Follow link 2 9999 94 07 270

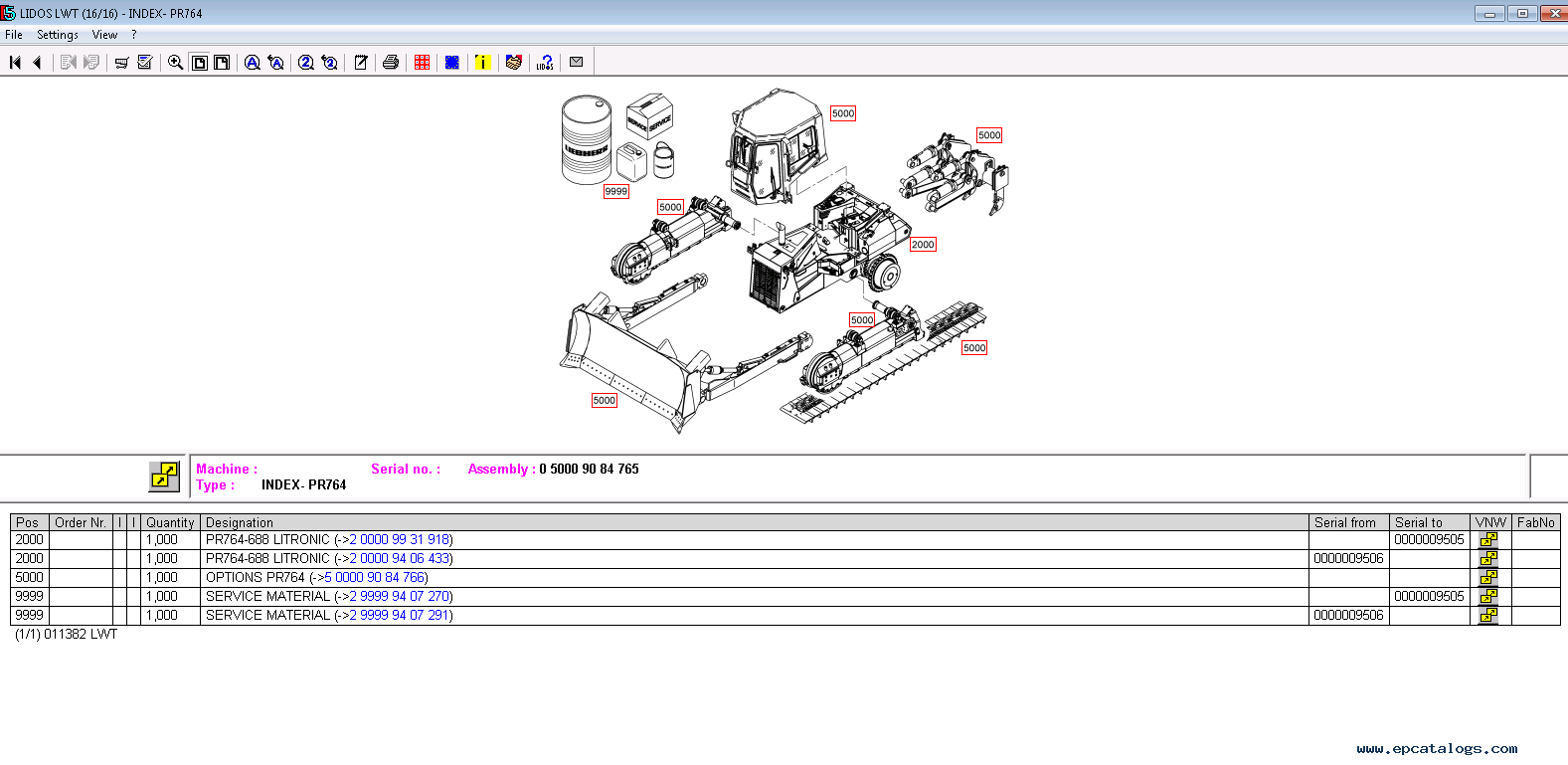[x=400, y=596]
